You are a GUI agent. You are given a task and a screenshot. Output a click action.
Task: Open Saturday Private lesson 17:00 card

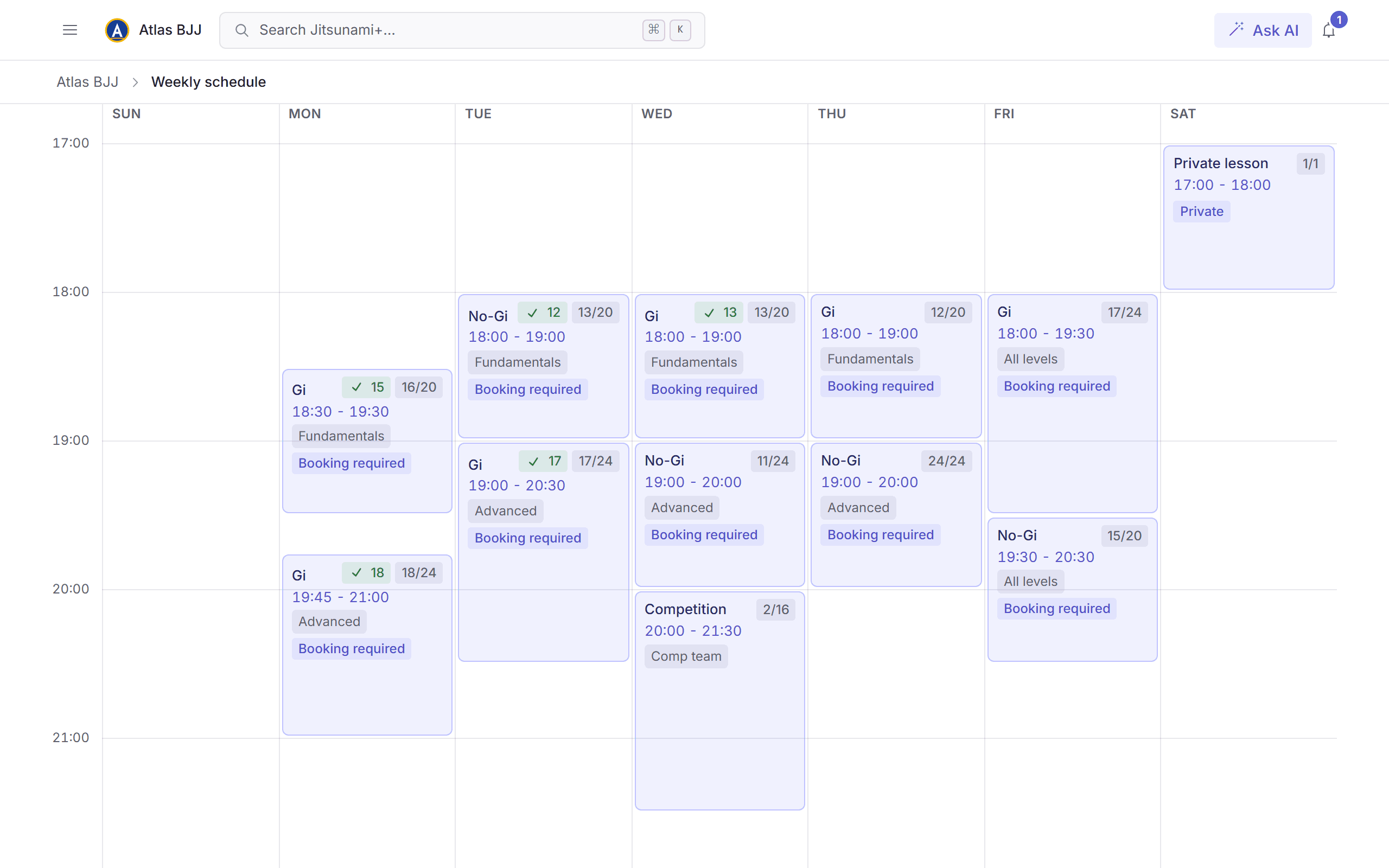click(x=1248, y=218)
